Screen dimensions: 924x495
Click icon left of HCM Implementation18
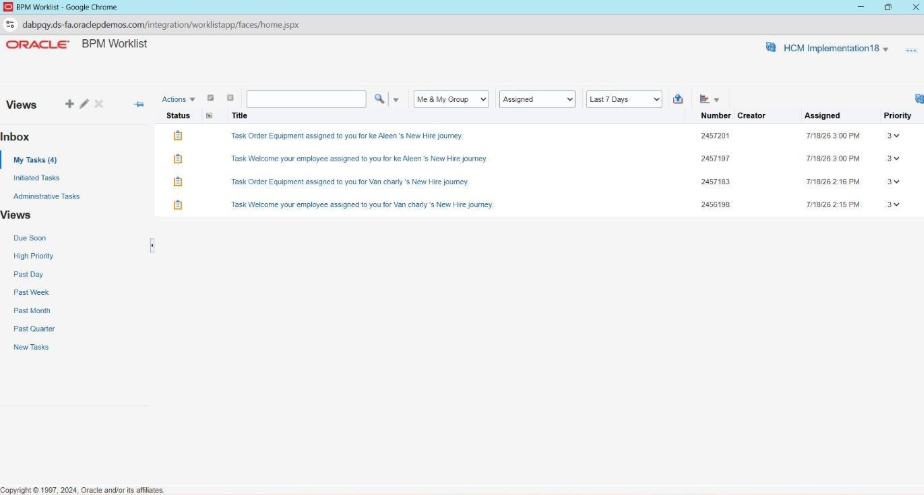(x=770, y=47)
